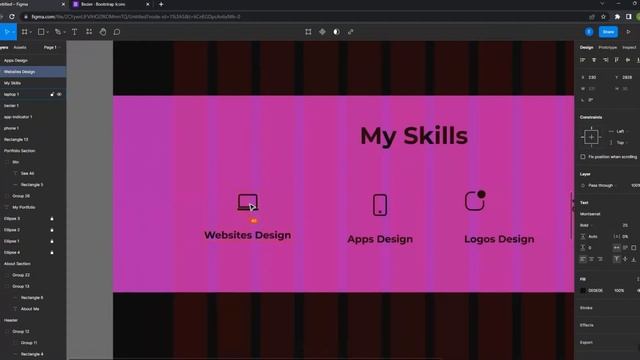This screenshot has height=360, width=640.
Task: Select the Rectangle shape tool
Action: click(x=41, y=32)
